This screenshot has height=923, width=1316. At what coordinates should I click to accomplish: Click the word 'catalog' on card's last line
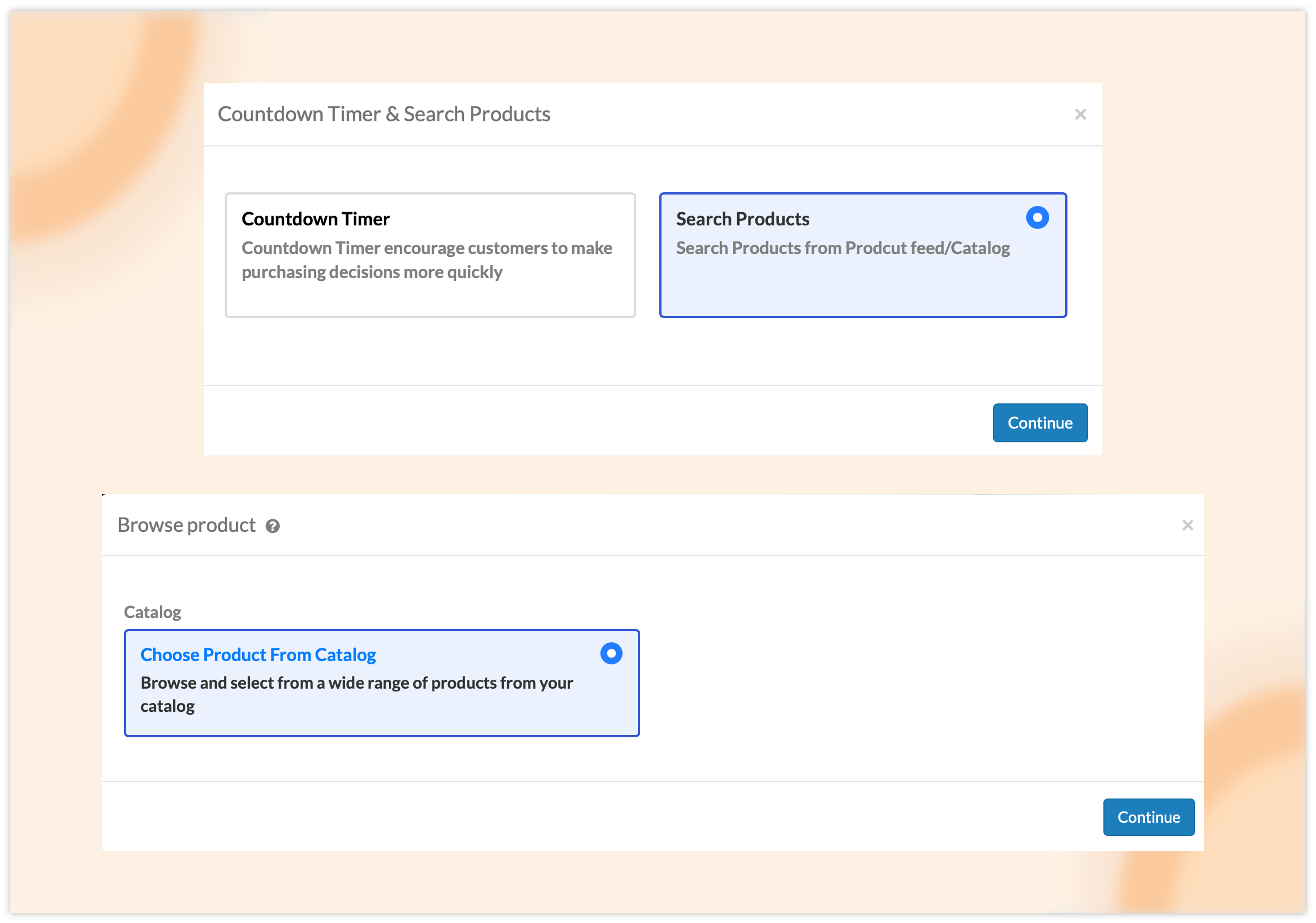[167, 706]
